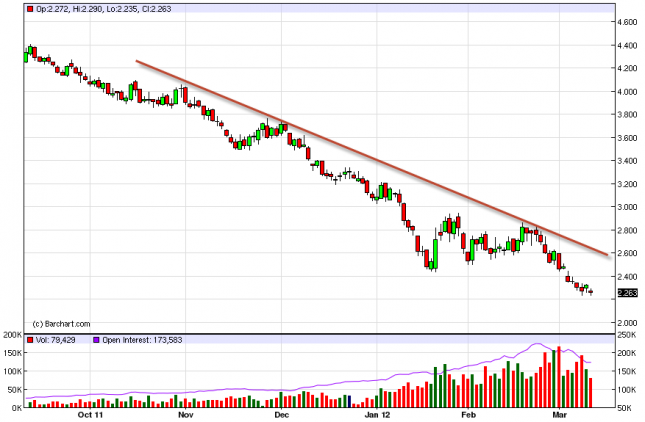The height and width of the screenshot is (422, 645).
Task: Click the 0K left volume axis label
Action: point(17,408)
